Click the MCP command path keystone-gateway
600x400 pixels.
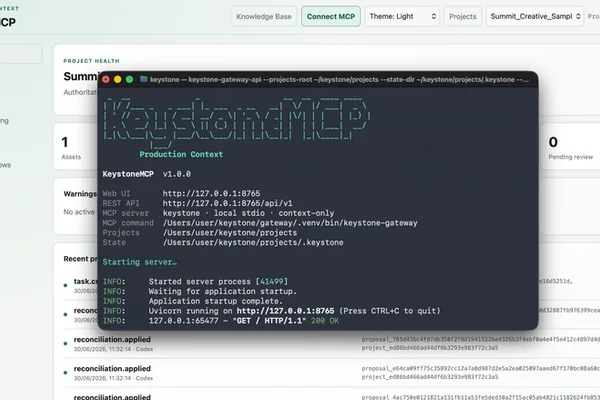pos(290,223)
